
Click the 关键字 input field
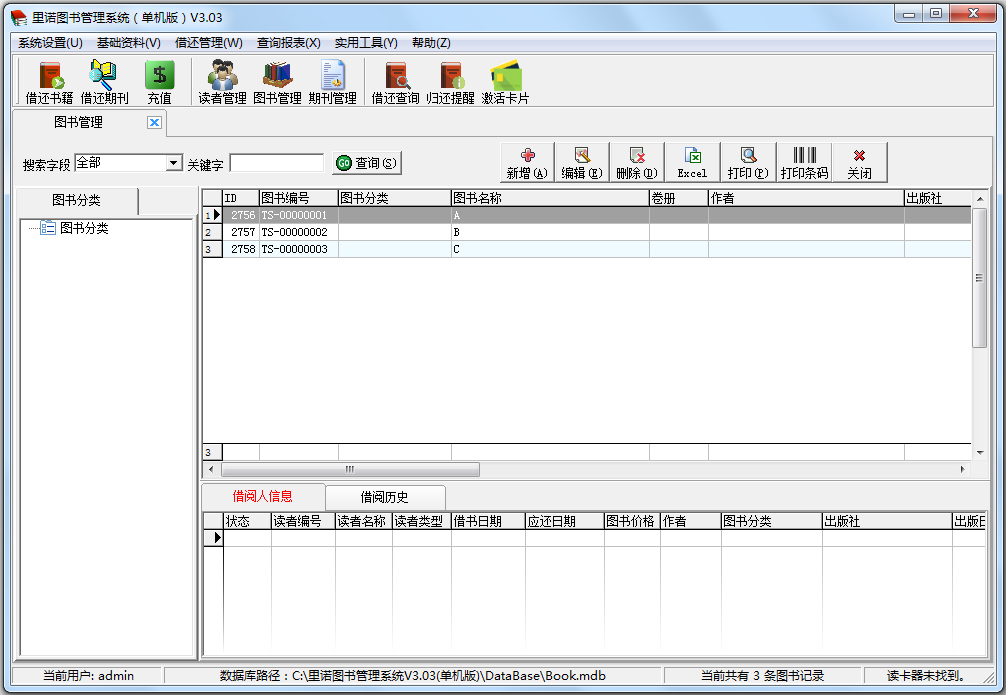(277, 163)
